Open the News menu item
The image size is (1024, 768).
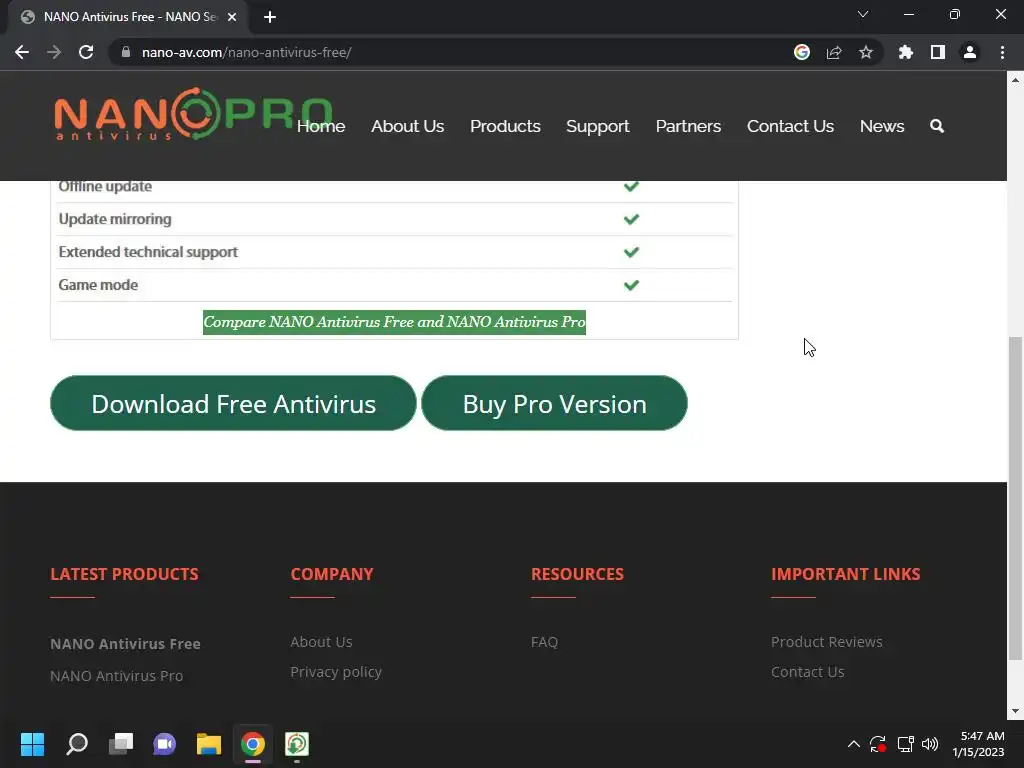point(882,126)
